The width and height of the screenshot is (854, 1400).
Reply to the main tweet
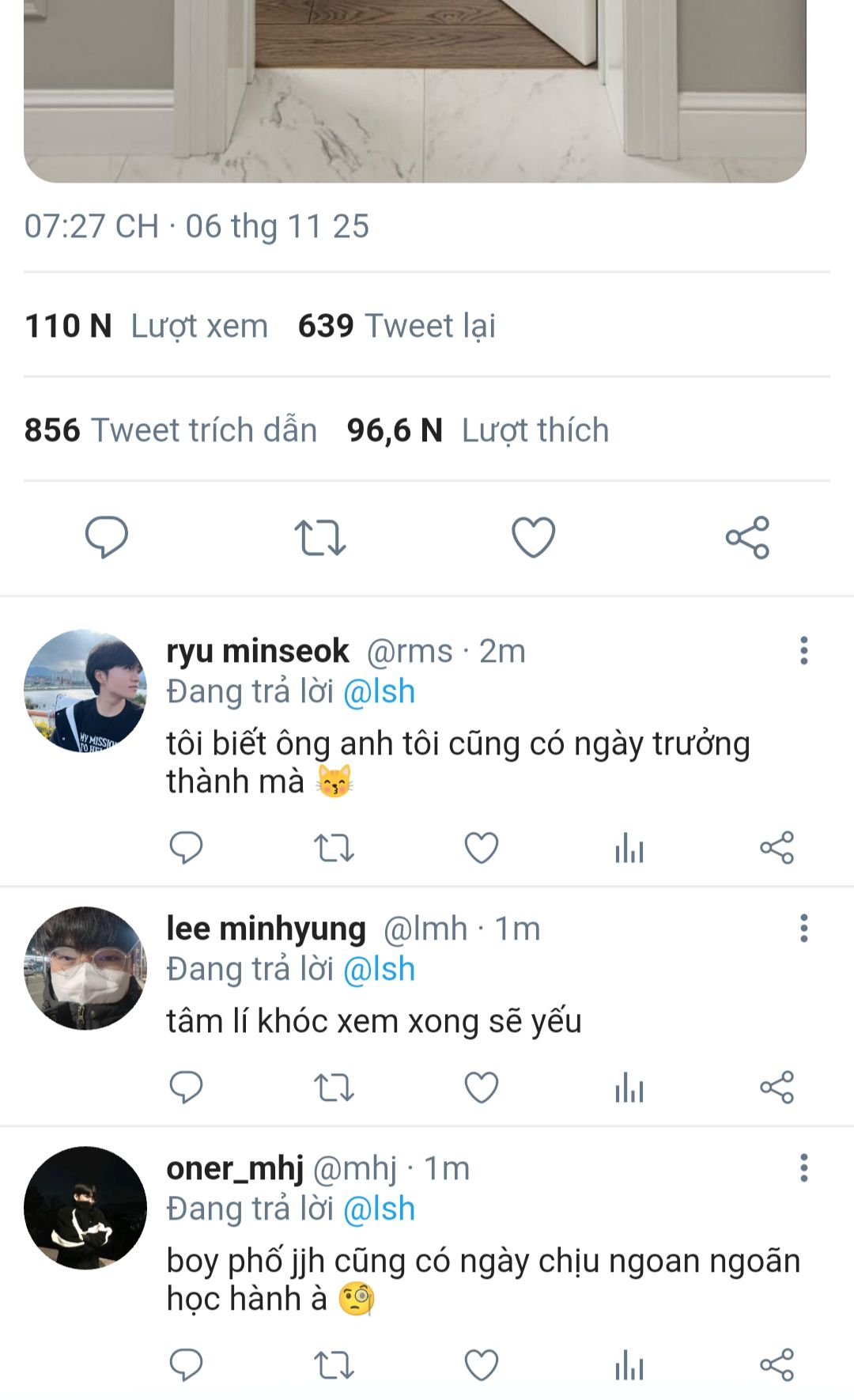click(107, 538)
